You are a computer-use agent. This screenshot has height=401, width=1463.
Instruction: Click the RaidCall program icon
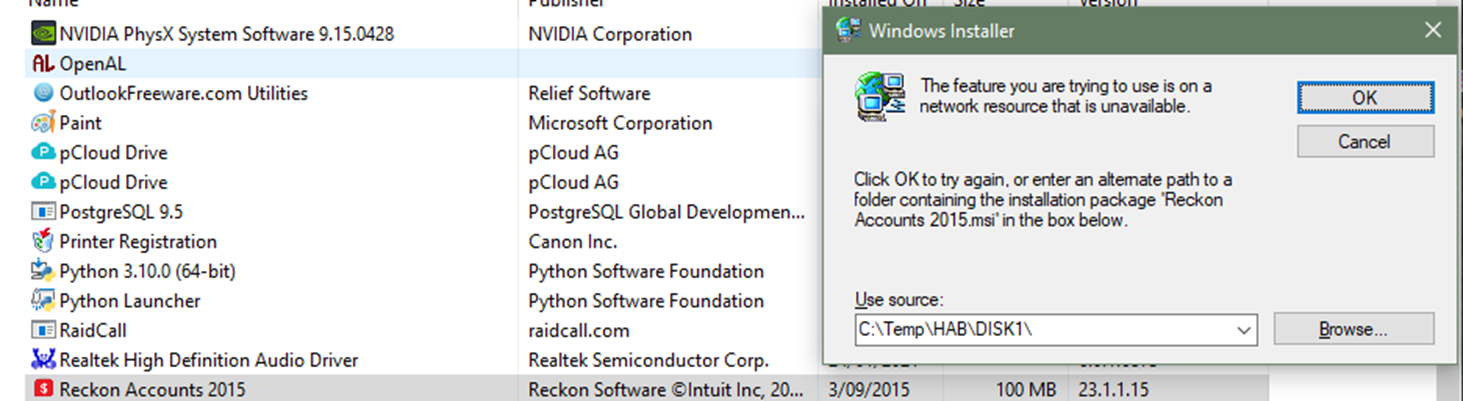43,330
